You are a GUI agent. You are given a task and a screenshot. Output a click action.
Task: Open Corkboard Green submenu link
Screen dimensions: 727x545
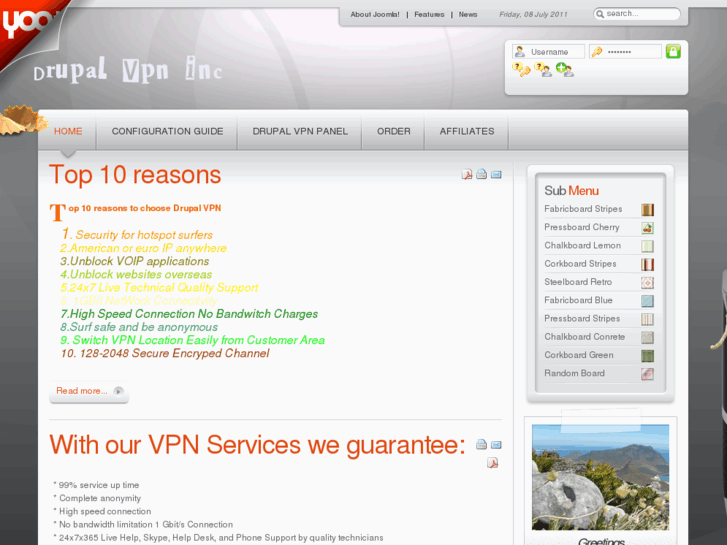click(x=579, y=355)
